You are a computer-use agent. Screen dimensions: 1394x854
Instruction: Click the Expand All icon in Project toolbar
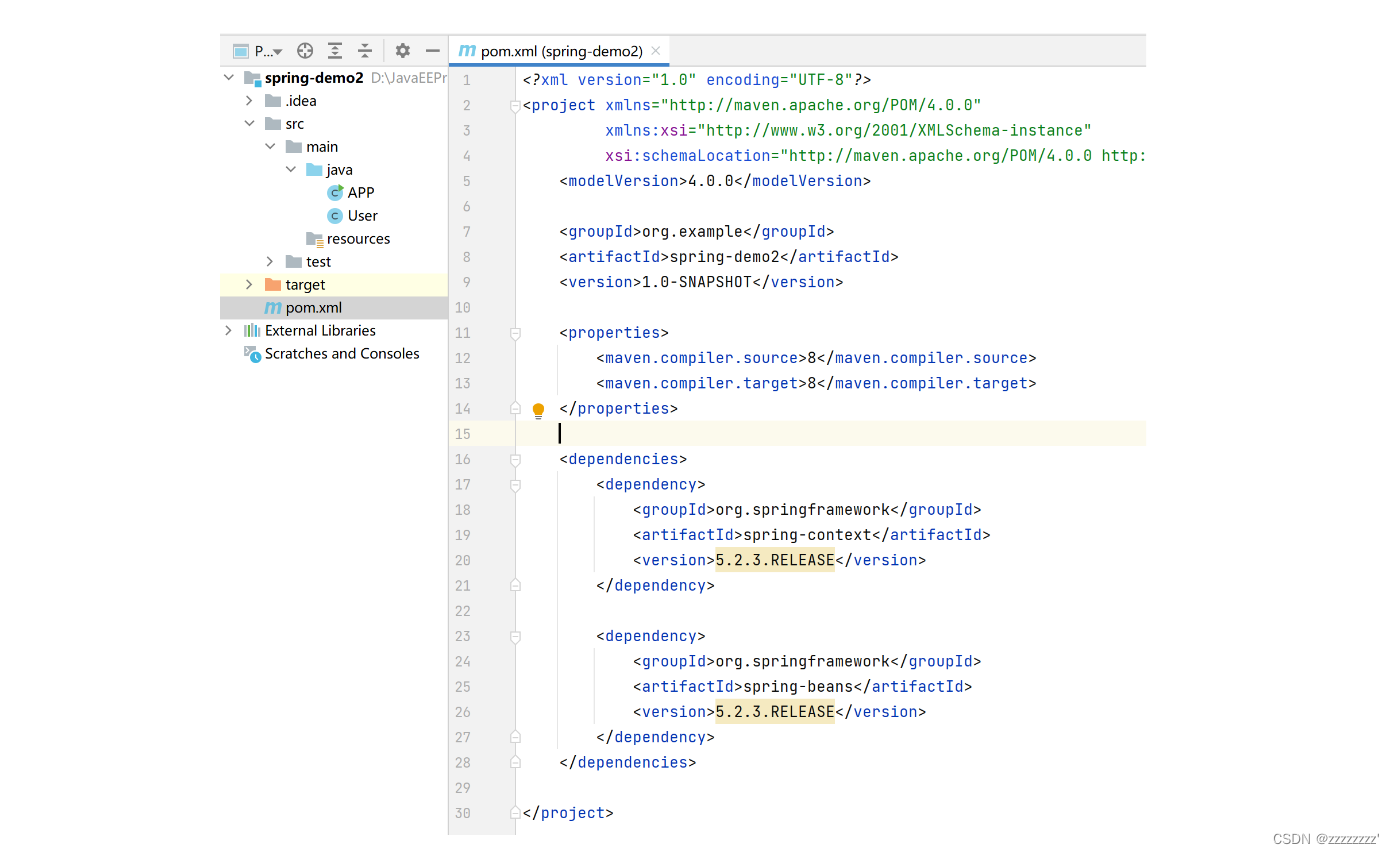point(335,50)
